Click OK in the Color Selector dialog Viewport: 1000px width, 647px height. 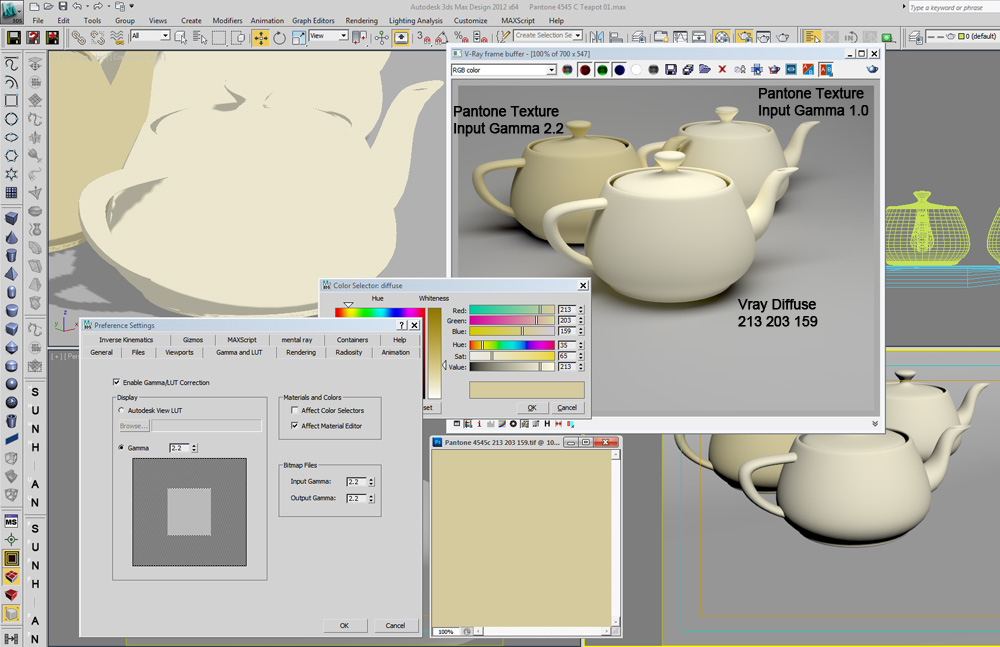click(x=532, y=408)
